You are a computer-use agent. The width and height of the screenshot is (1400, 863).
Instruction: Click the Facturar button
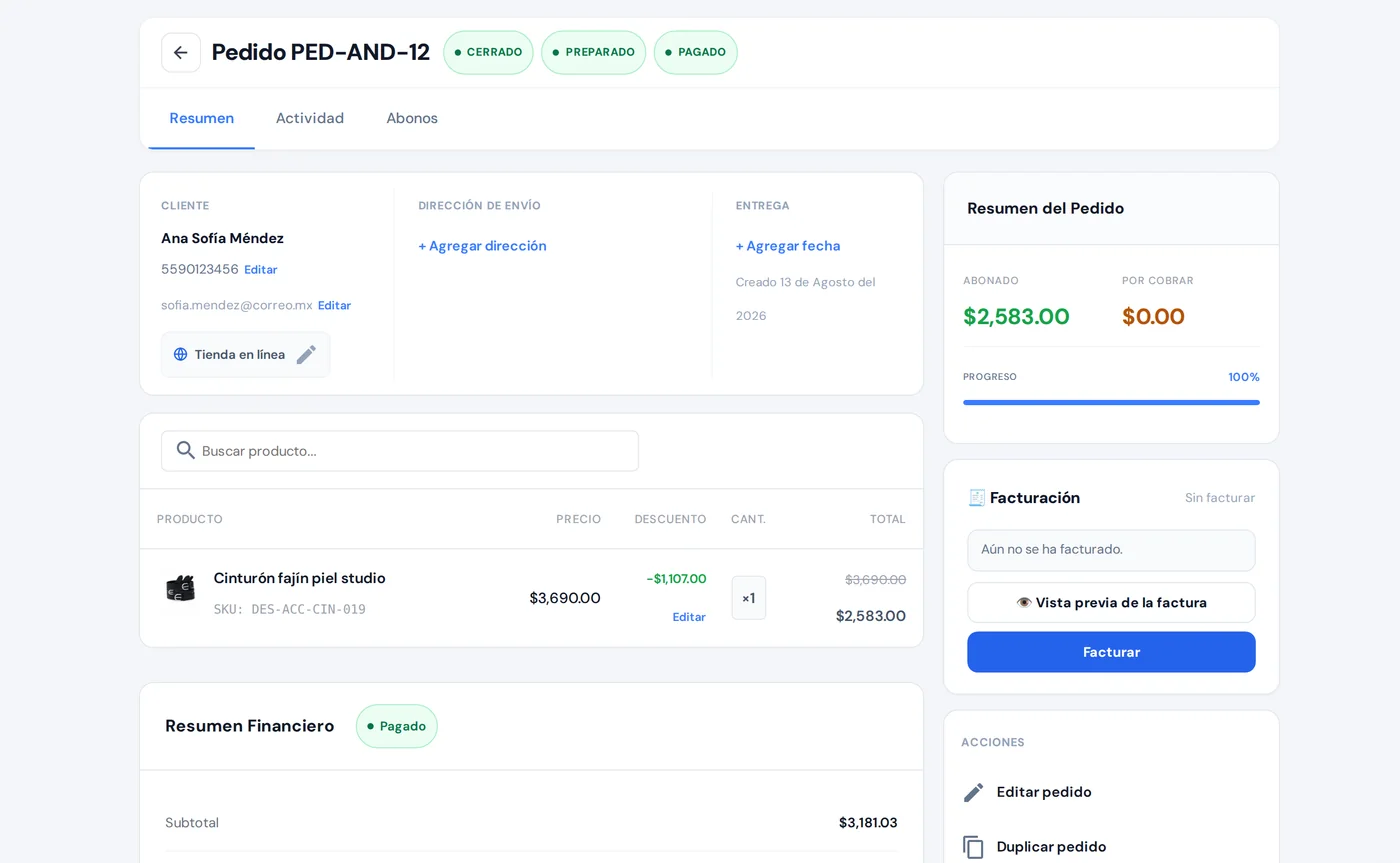tap(1111, 652)
